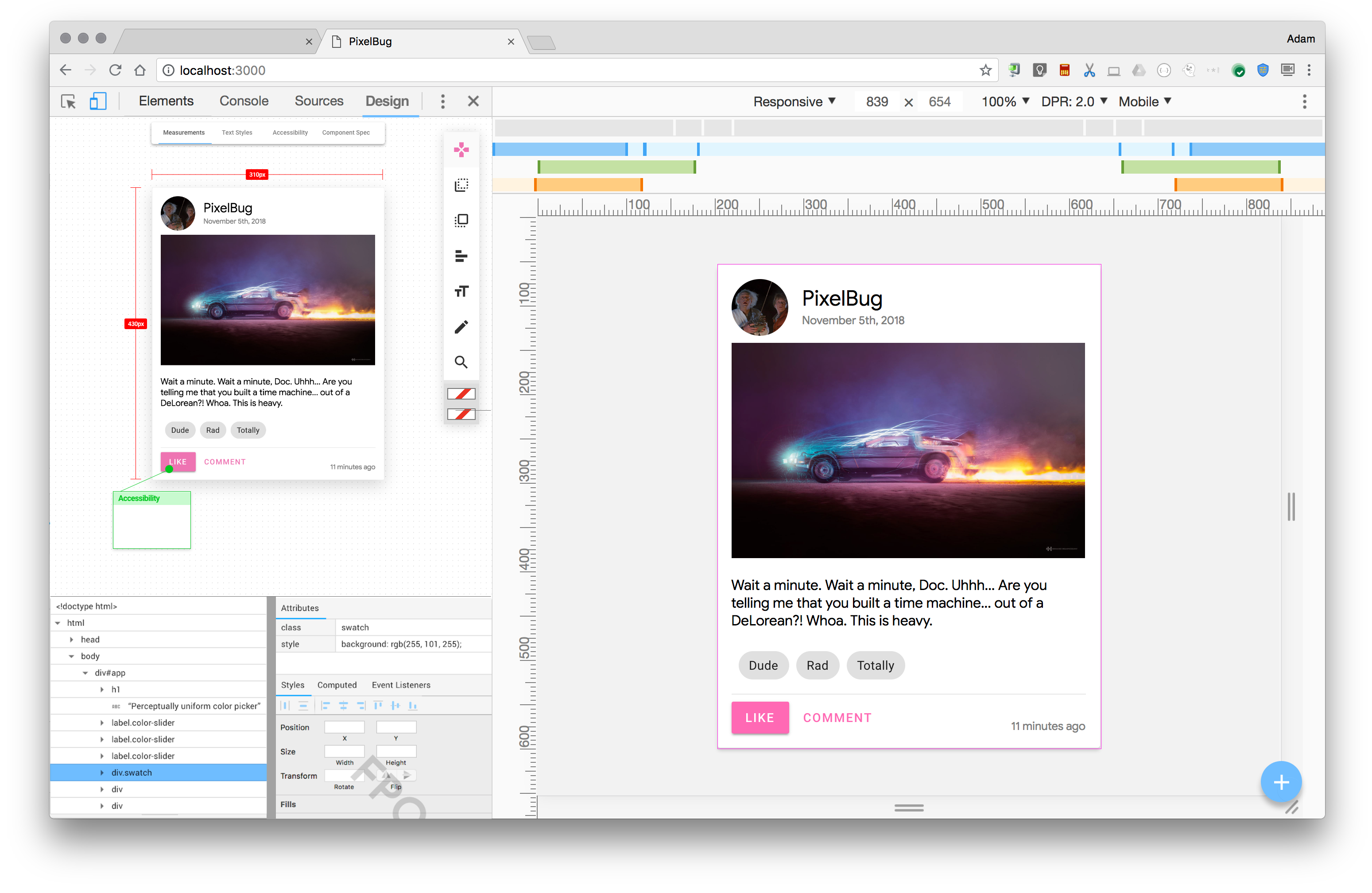Select the pencil edit tool
This screenshot has height=893, width=1372.
tap(461, 327)
